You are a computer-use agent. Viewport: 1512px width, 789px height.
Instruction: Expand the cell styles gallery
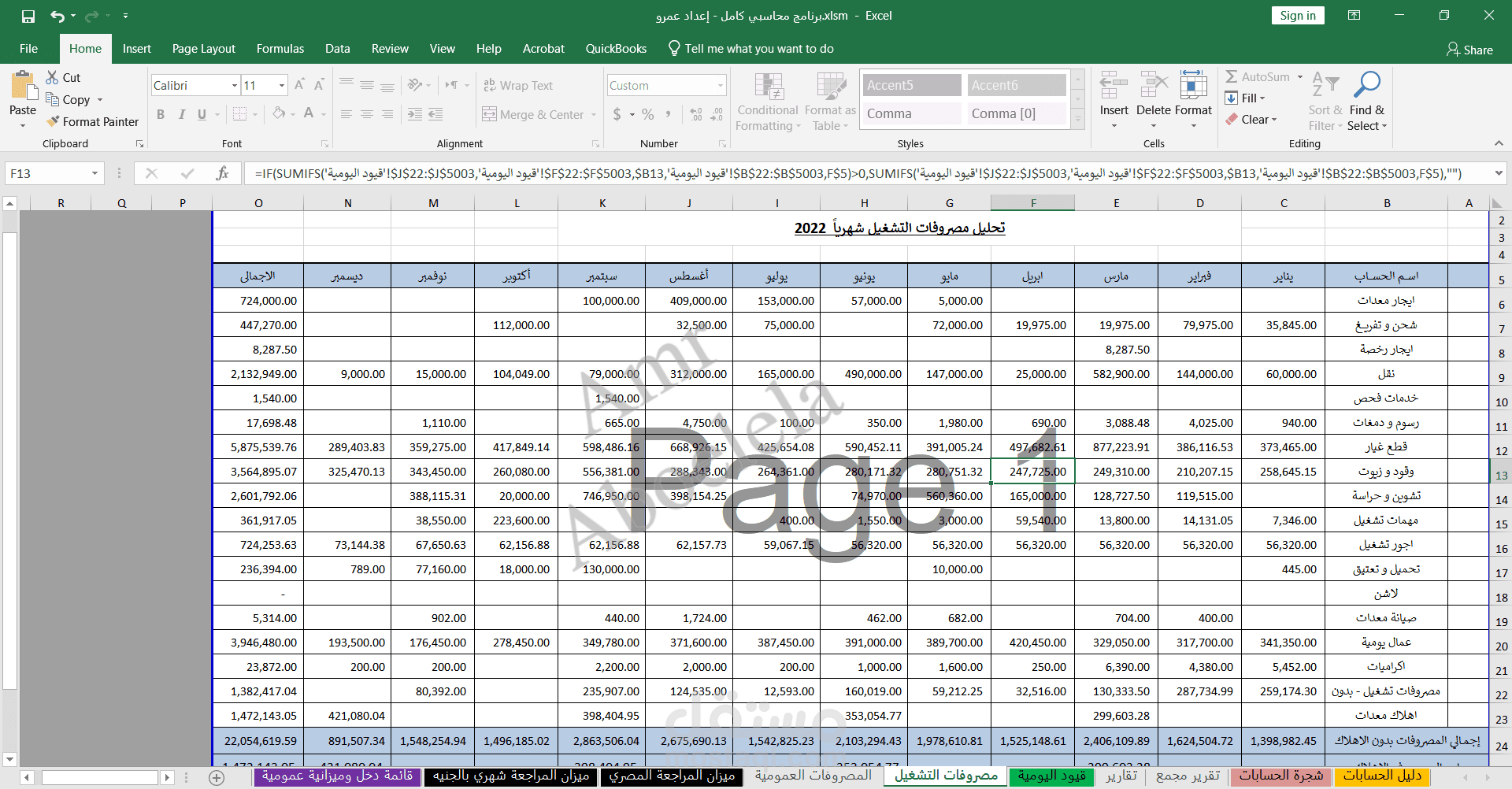point(1079,120)
